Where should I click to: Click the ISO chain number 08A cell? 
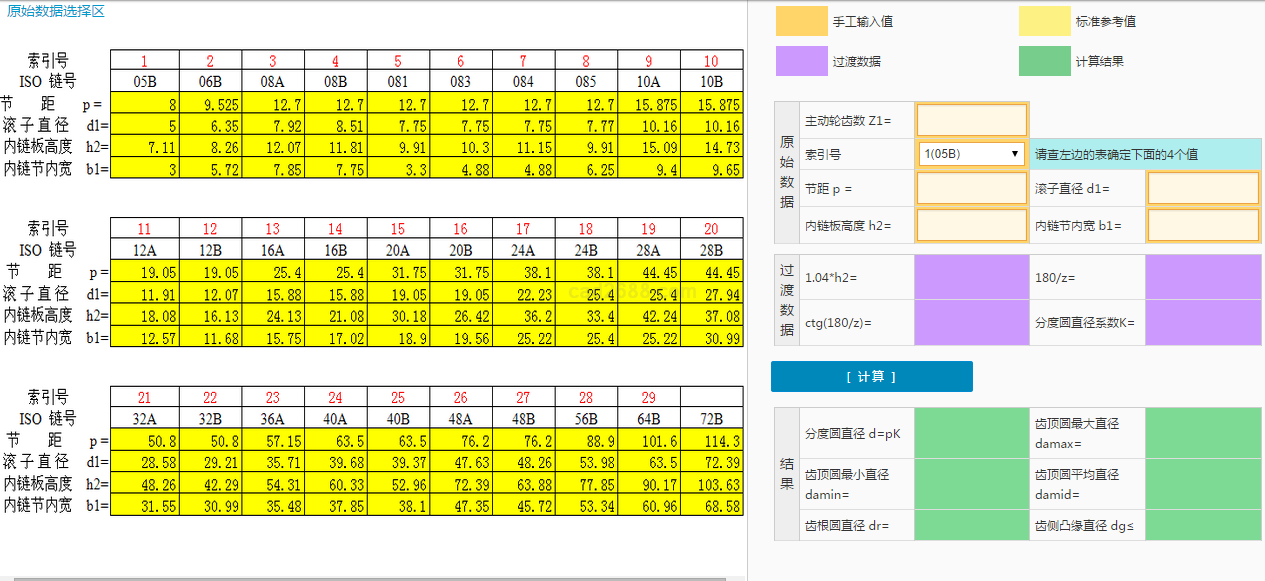273,81
